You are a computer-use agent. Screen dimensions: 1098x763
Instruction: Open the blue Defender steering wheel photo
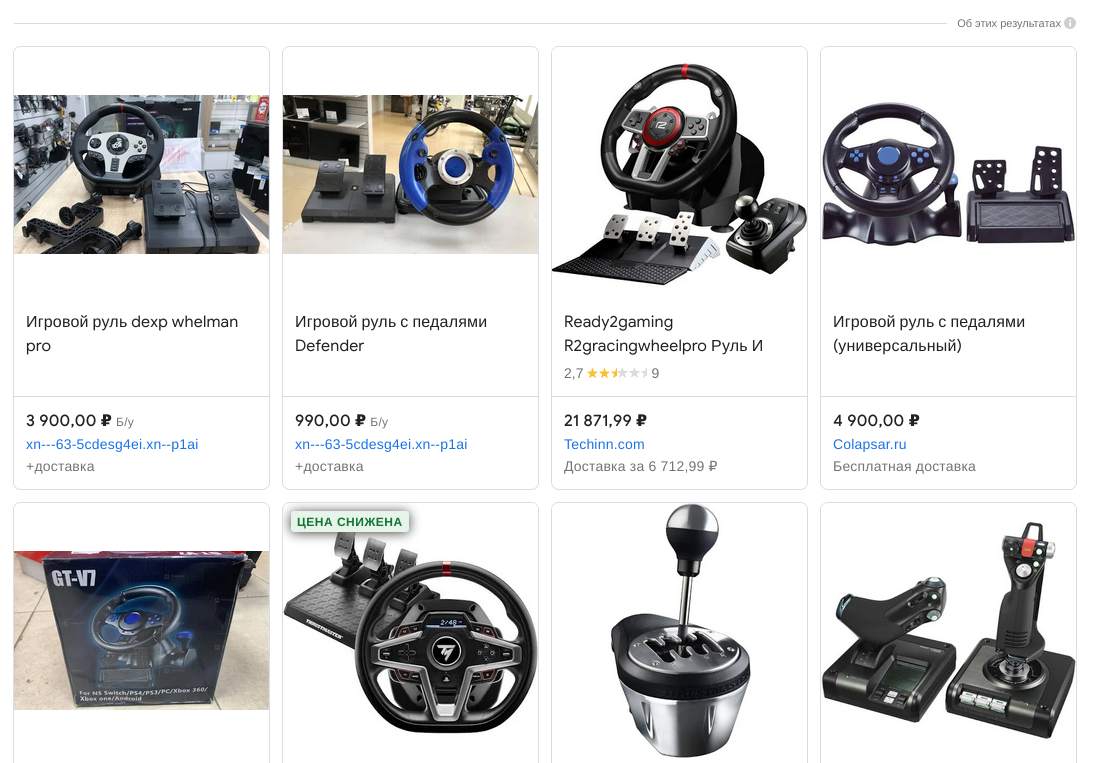coord(410,174)
